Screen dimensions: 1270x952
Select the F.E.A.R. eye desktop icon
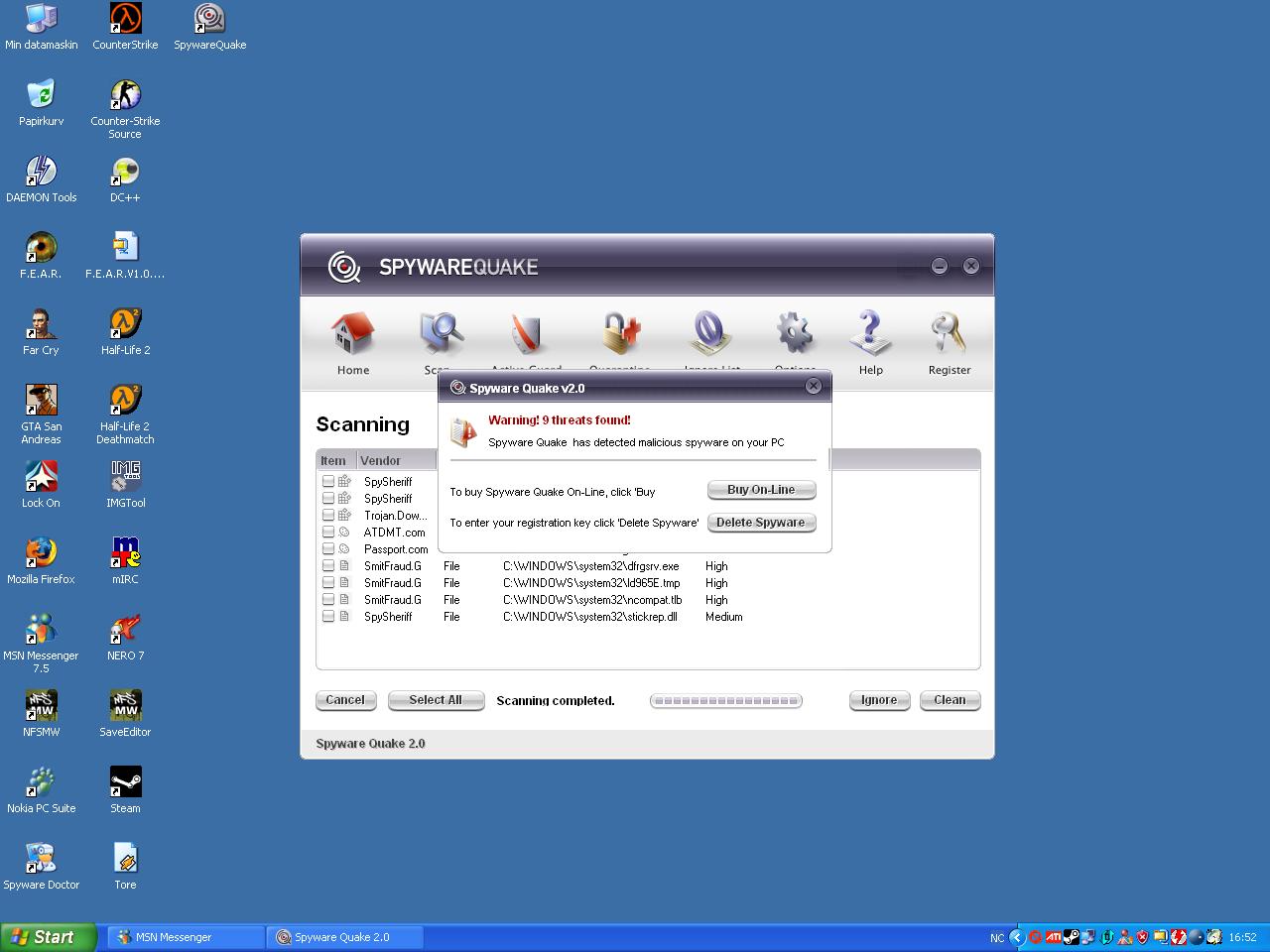coord(41,256)
